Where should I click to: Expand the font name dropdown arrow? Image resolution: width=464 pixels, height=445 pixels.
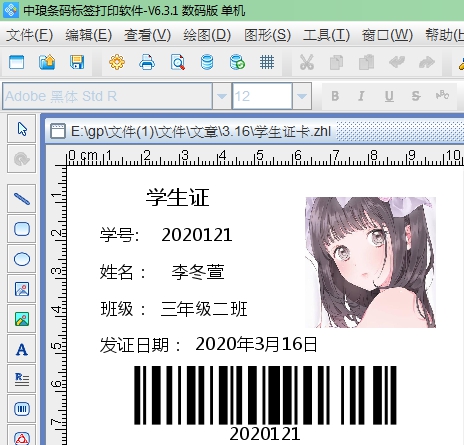(222, 96)
